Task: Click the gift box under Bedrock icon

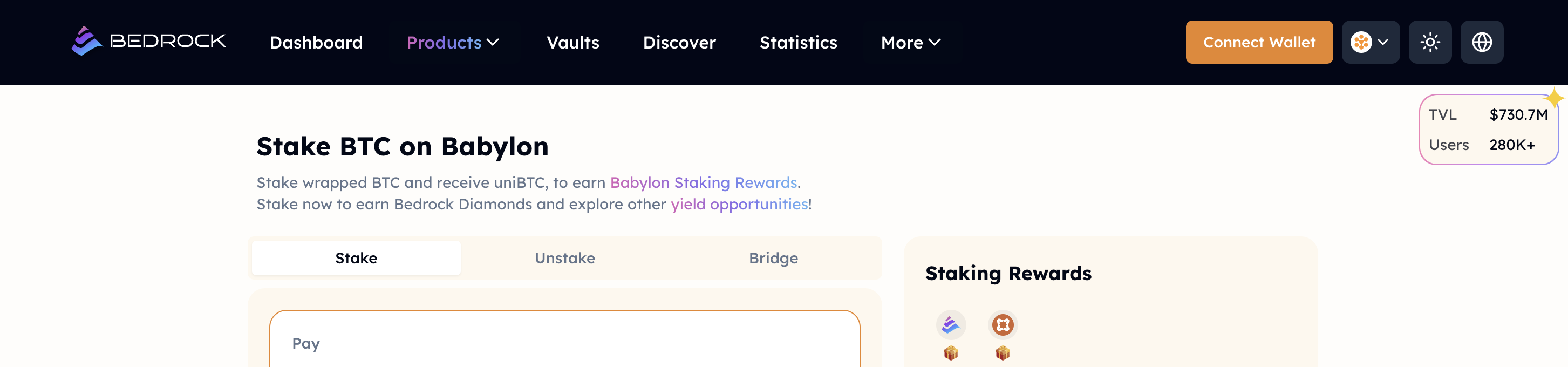Action: click(950, 353)
